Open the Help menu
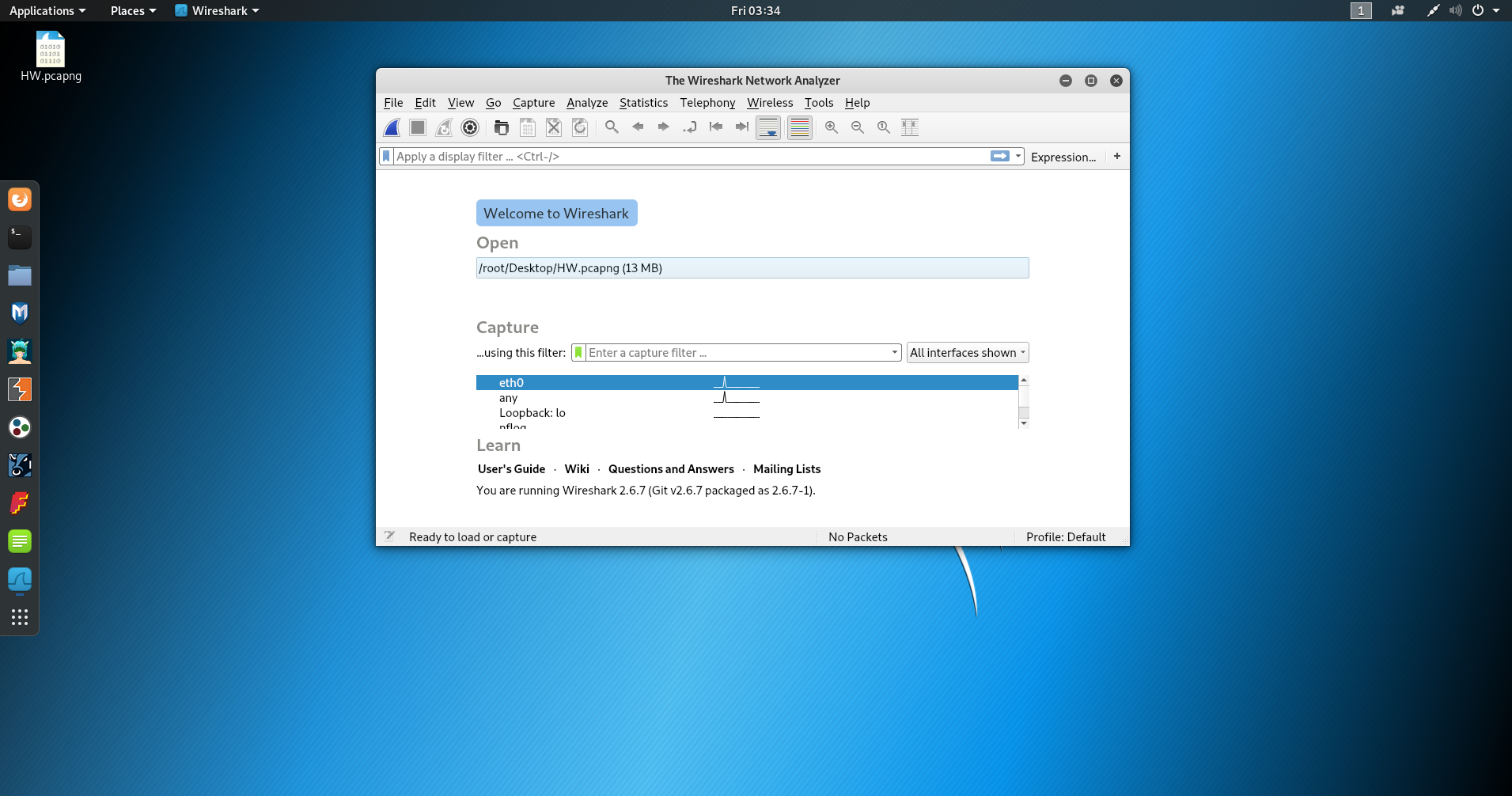 (x=857, y=103)
